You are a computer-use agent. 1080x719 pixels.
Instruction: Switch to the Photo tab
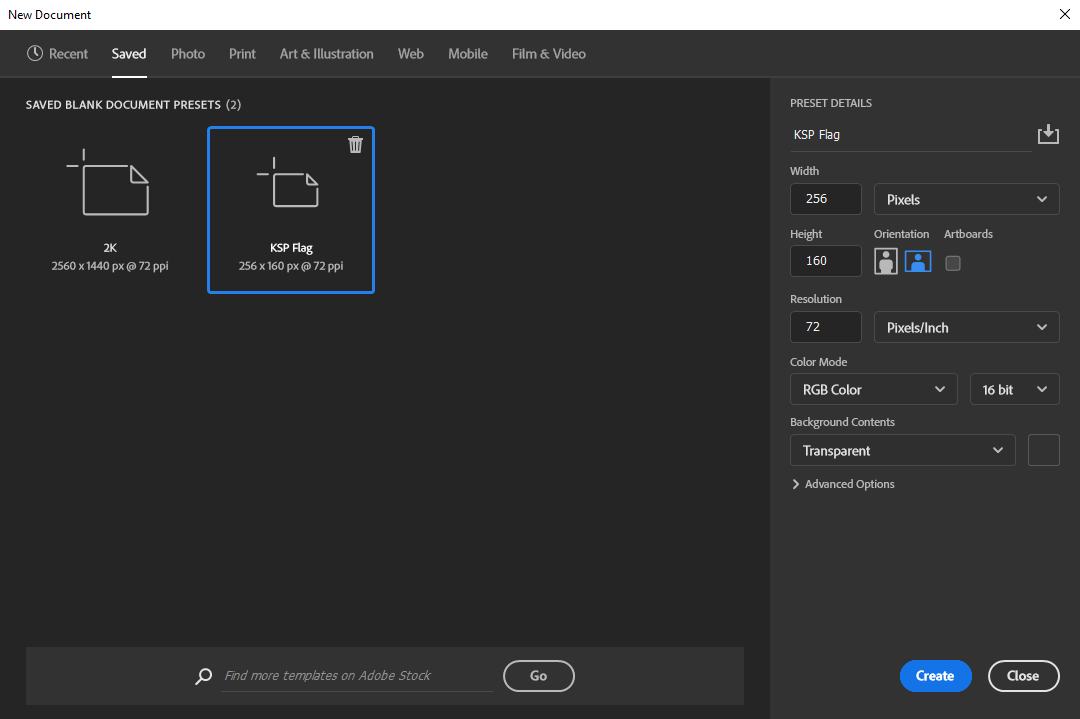188,54
